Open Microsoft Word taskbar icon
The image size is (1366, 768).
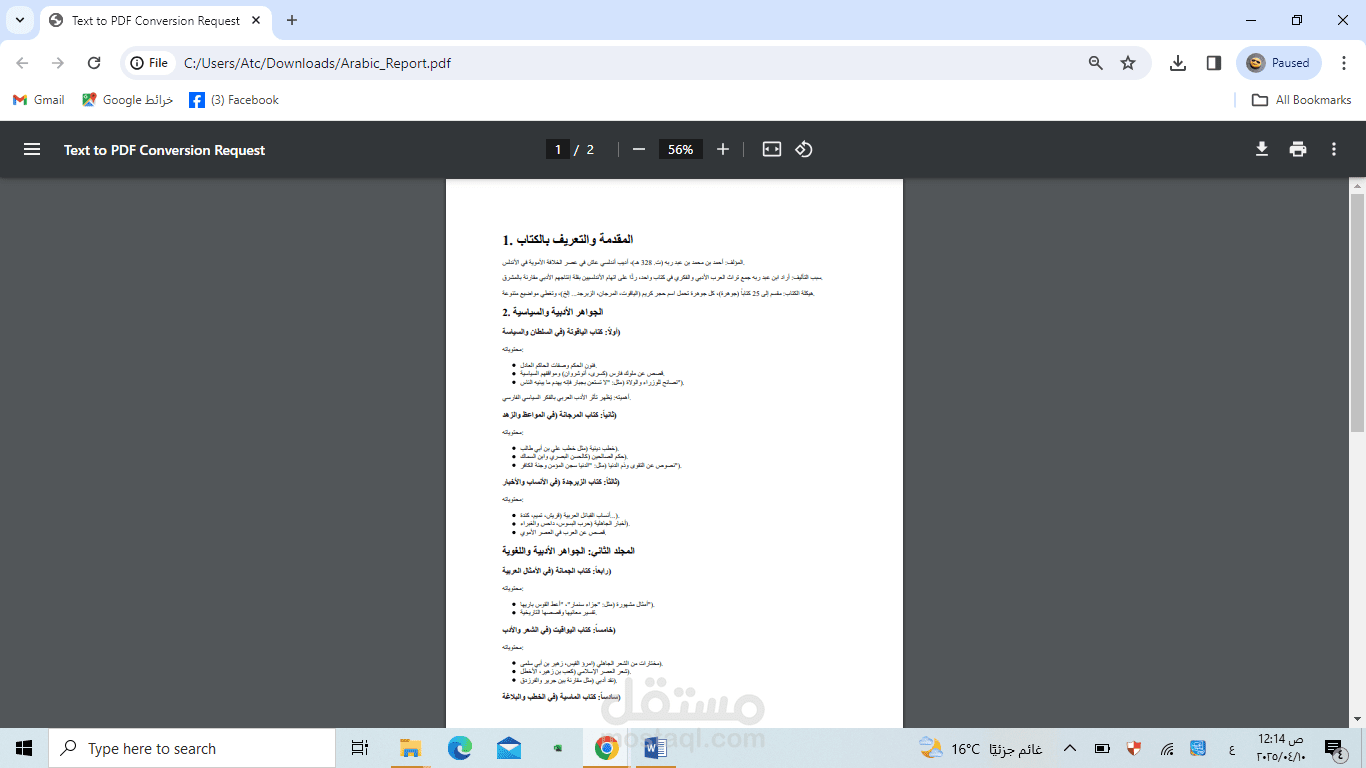(655, 748)
